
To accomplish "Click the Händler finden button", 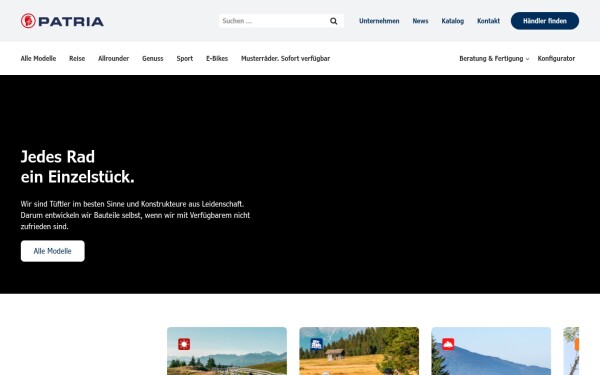I will (545, 21).
